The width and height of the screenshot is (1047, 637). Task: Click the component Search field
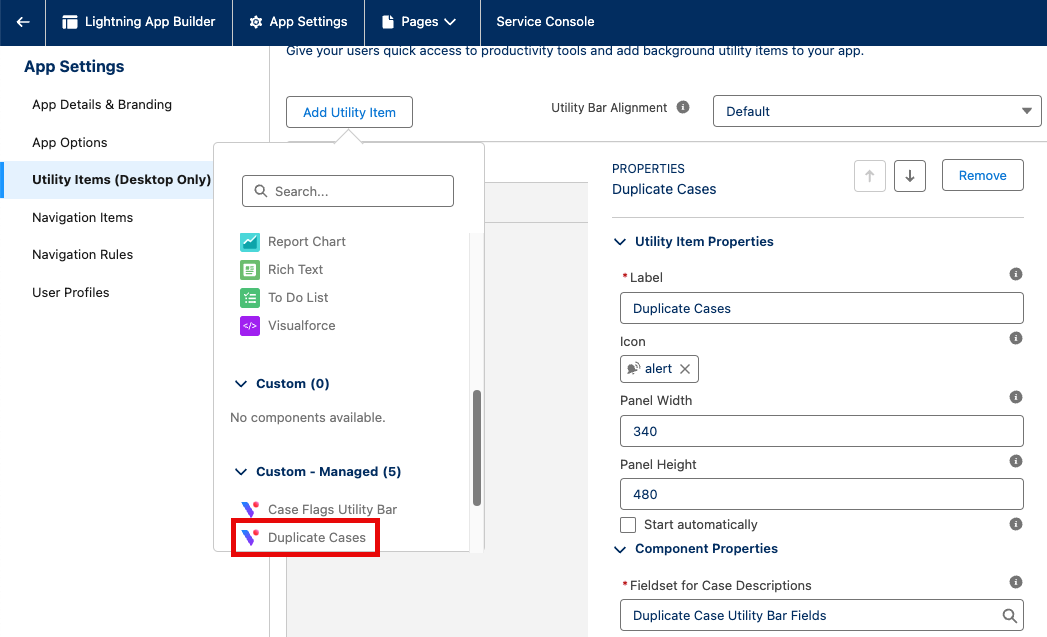point(348,191)
